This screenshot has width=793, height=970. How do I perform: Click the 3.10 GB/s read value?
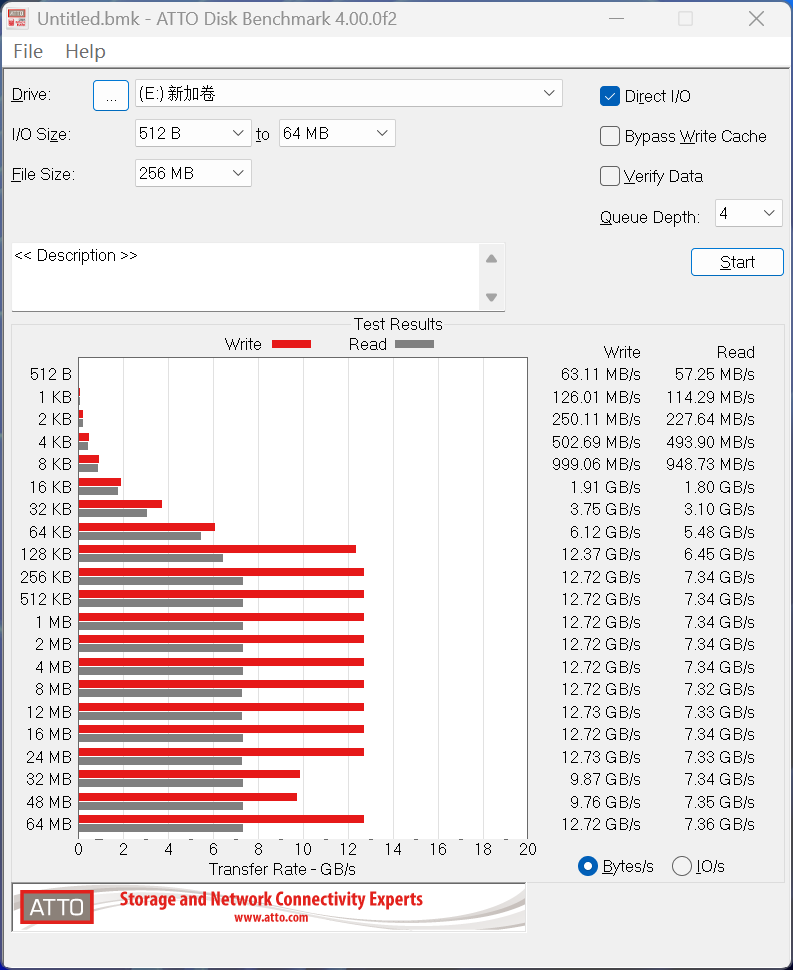click(719, 510)
